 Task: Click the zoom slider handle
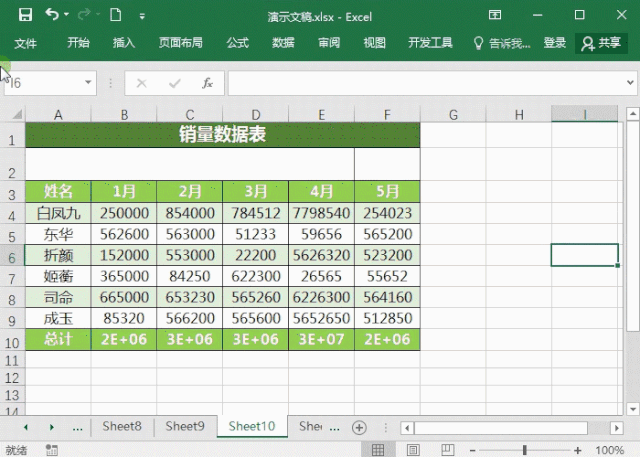(x=524, y=450)
